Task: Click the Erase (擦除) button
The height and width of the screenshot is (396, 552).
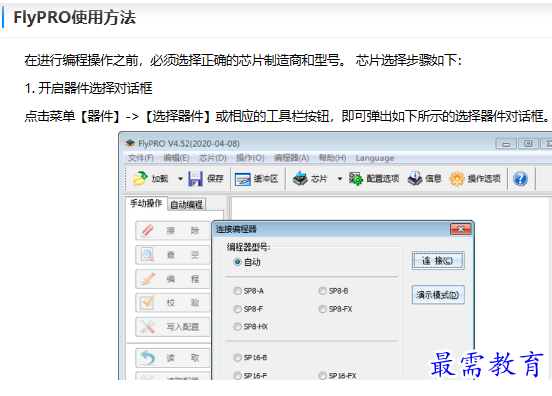Action: tap(172, 231)
